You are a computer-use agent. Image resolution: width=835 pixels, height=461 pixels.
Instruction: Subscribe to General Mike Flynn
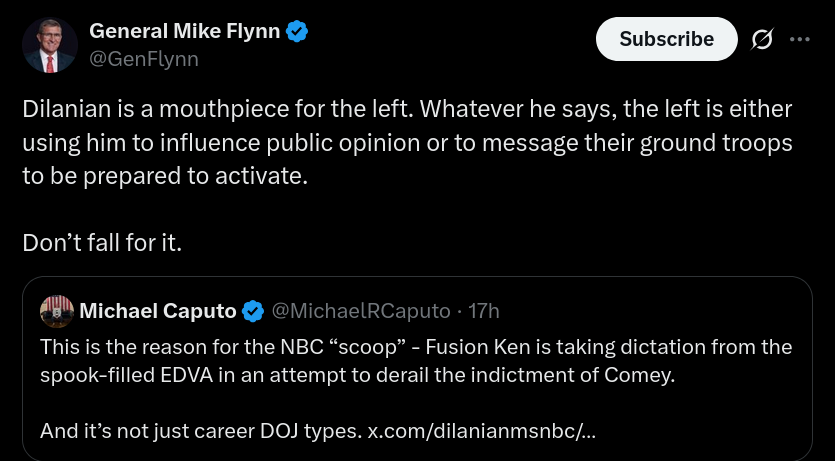(x=666, y=39)
